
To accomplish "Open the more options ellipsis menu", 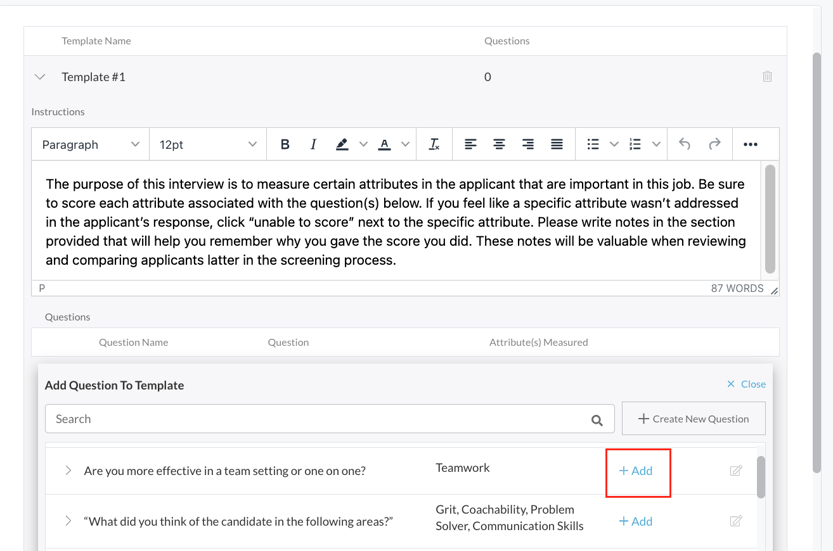I will [750, 145].
